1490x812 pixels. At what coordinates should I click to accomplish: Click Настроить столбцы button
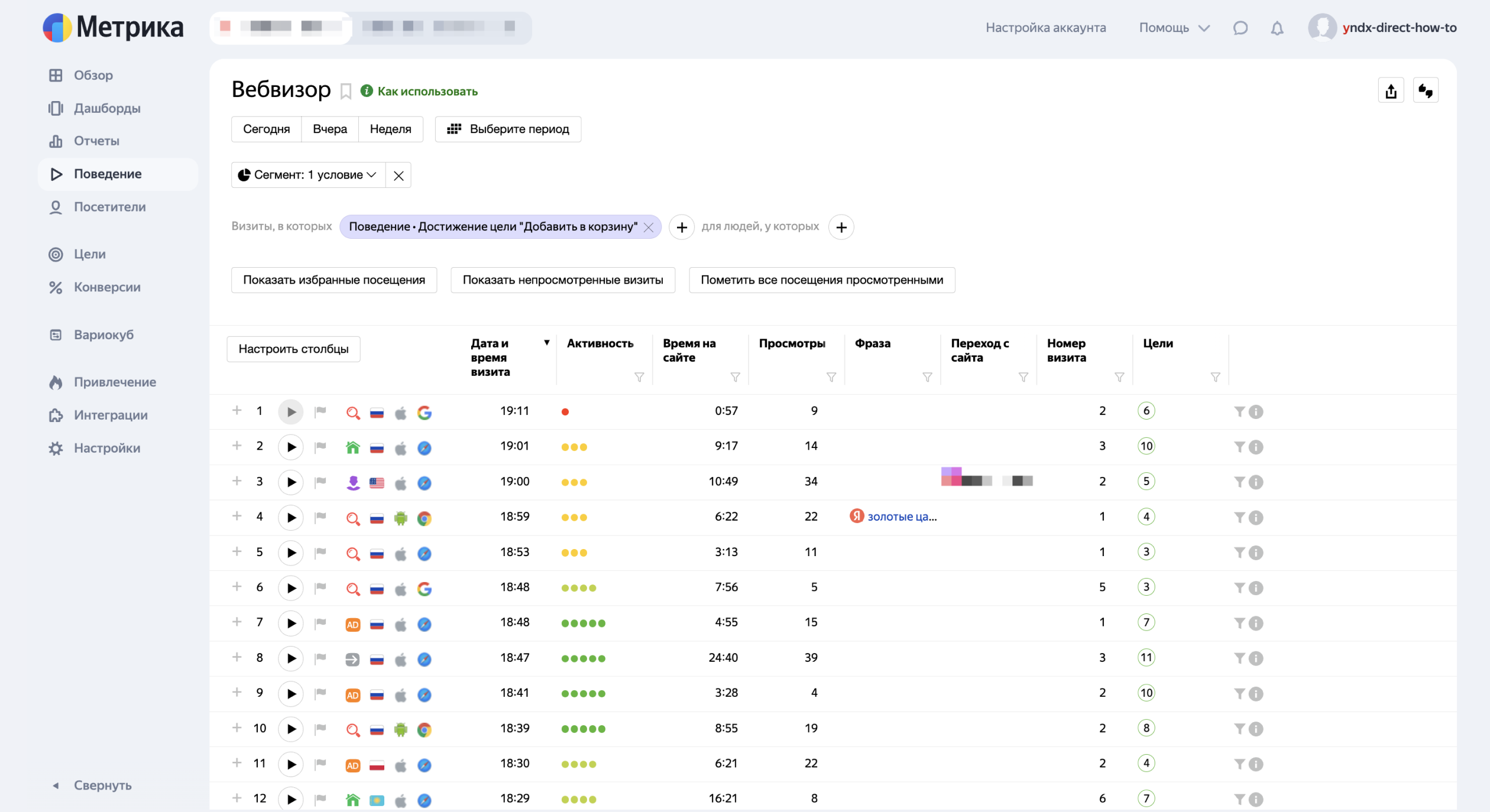(x=293, y=349)
